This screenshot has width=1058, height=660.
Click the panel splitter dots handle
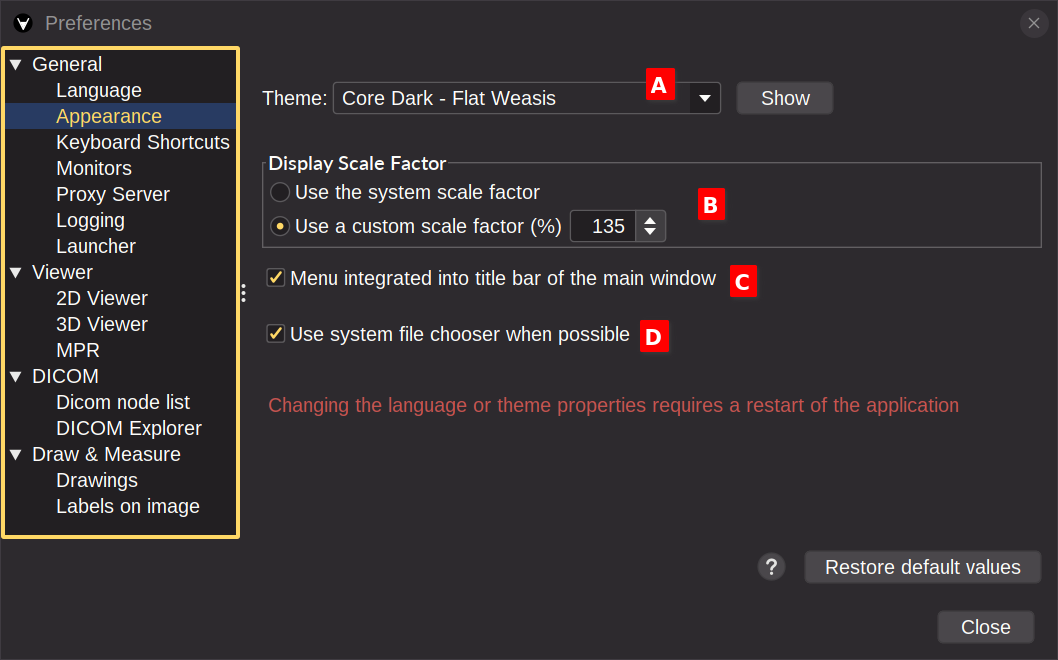pos(244,293)
